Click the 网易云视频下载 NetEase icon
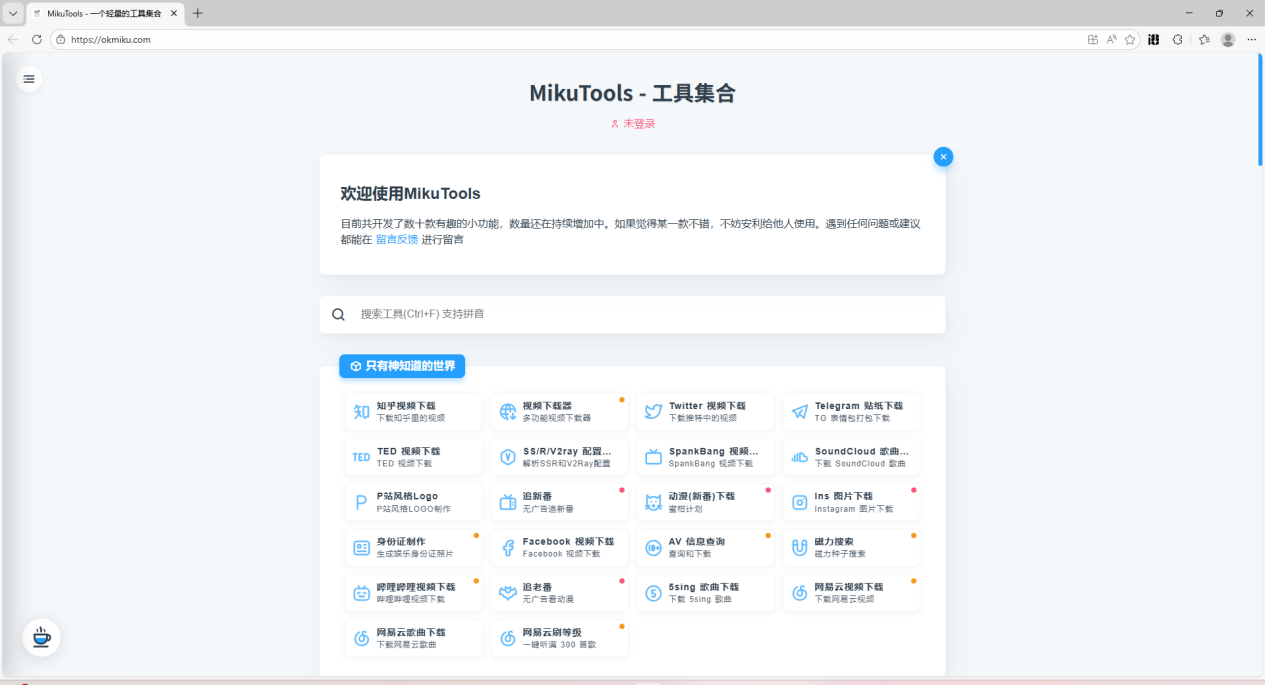Image resolution: width=1265 pixels, height=685 pixels. click(x=800, y=593)
